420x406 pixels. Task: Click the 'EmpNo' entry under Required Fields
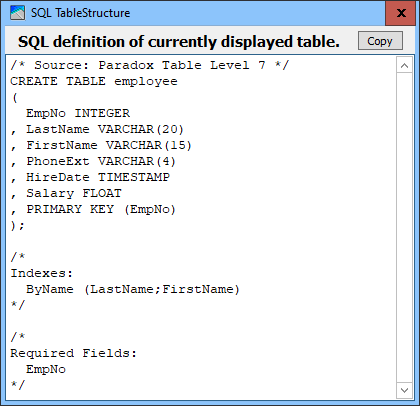click(46, 369)
